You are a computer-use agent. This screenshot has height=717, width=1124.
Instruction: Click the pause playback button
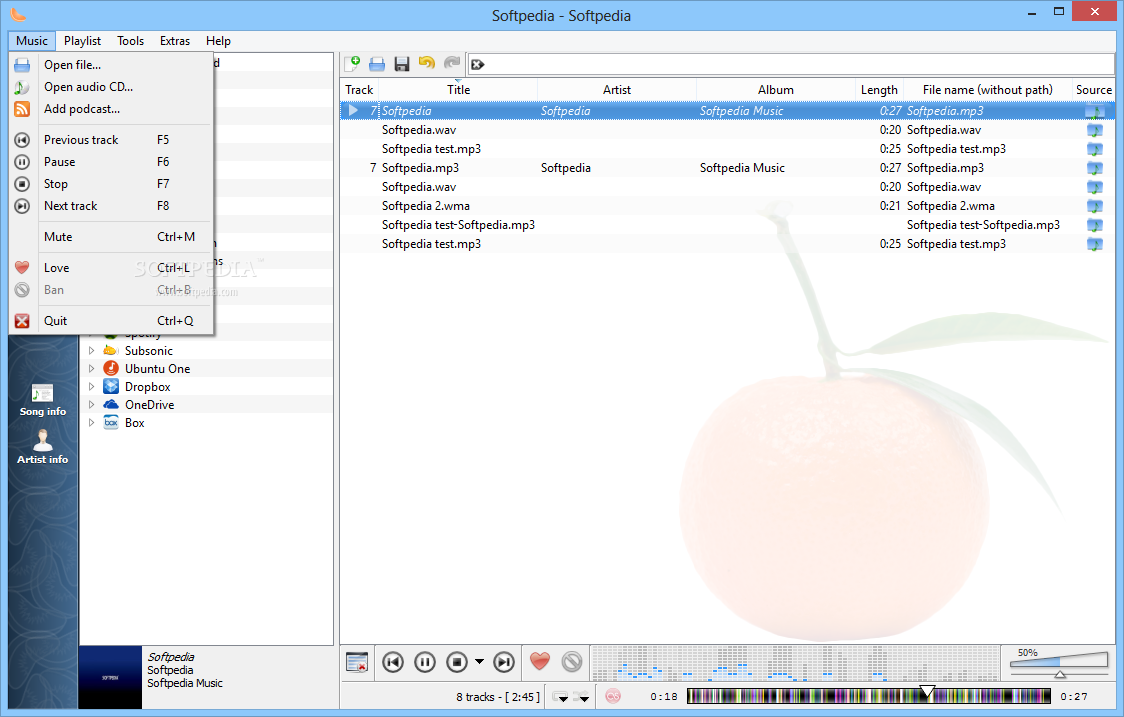(425, 663)
